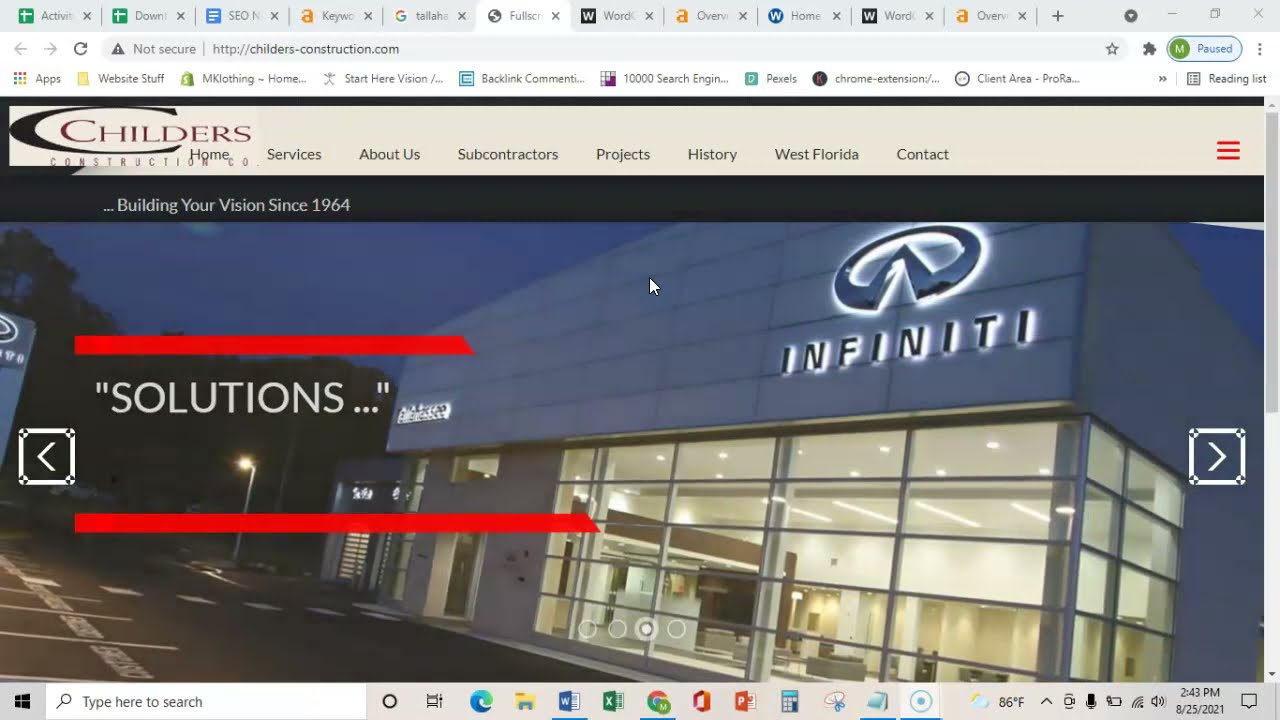Select the fourth slider dot
This screenshot has width=1280, height=720.
point(677,629)
